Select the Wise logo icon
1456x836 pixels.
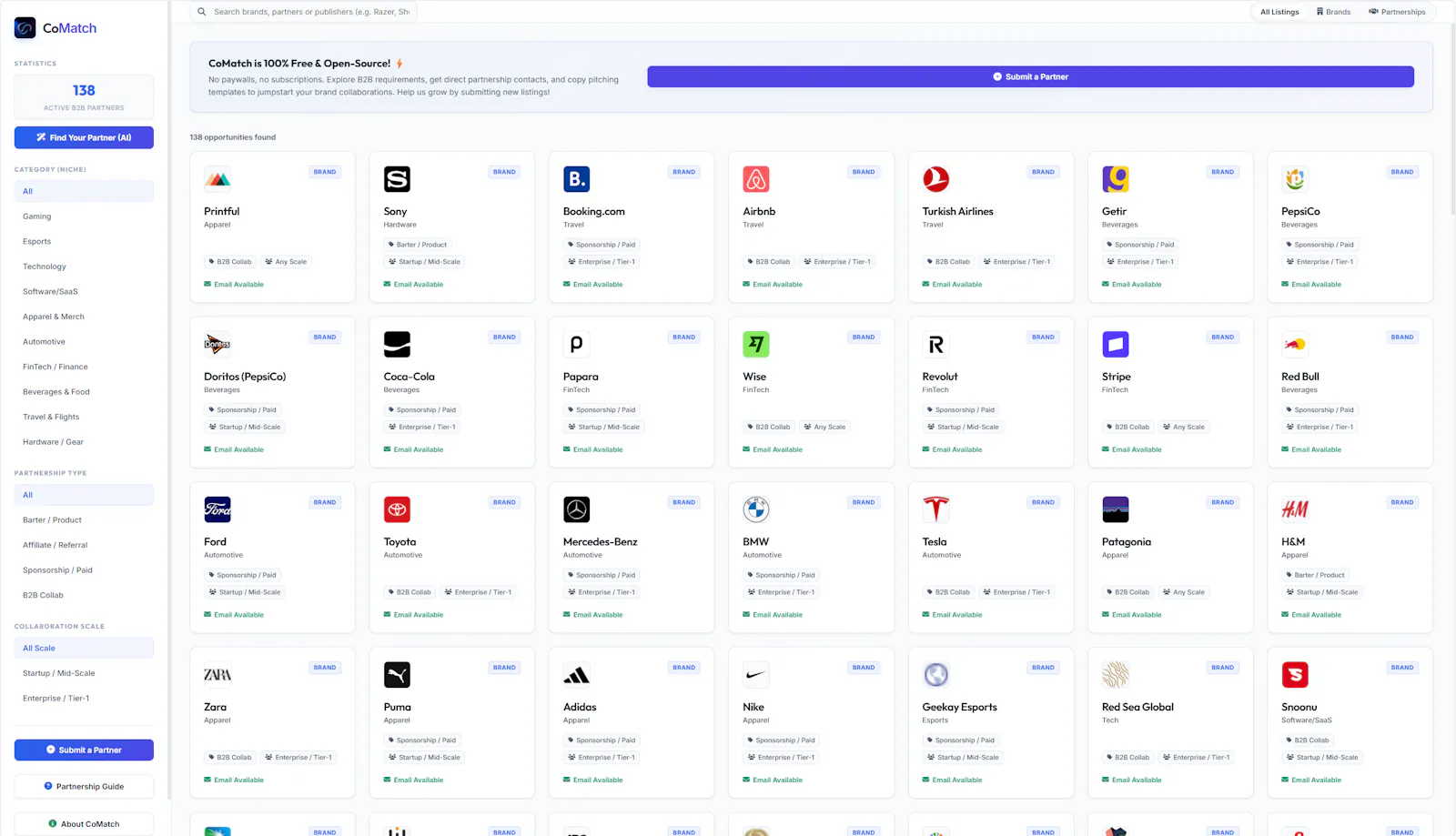tap(756, 345)
